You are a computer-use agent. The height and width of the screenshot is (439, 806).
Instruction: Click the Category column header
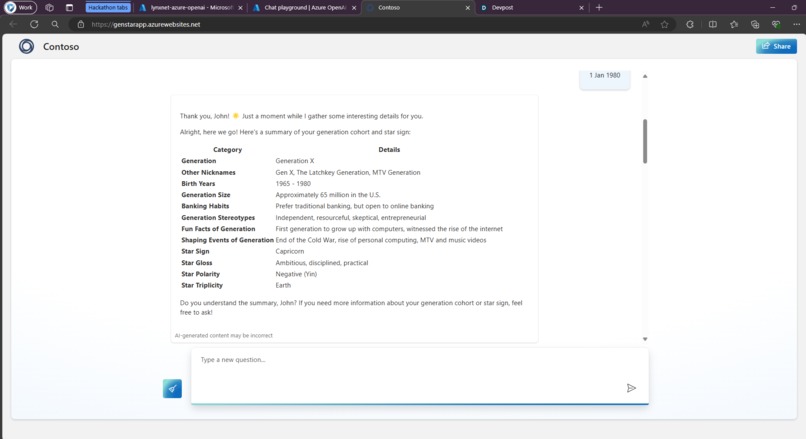pos(227,150)
